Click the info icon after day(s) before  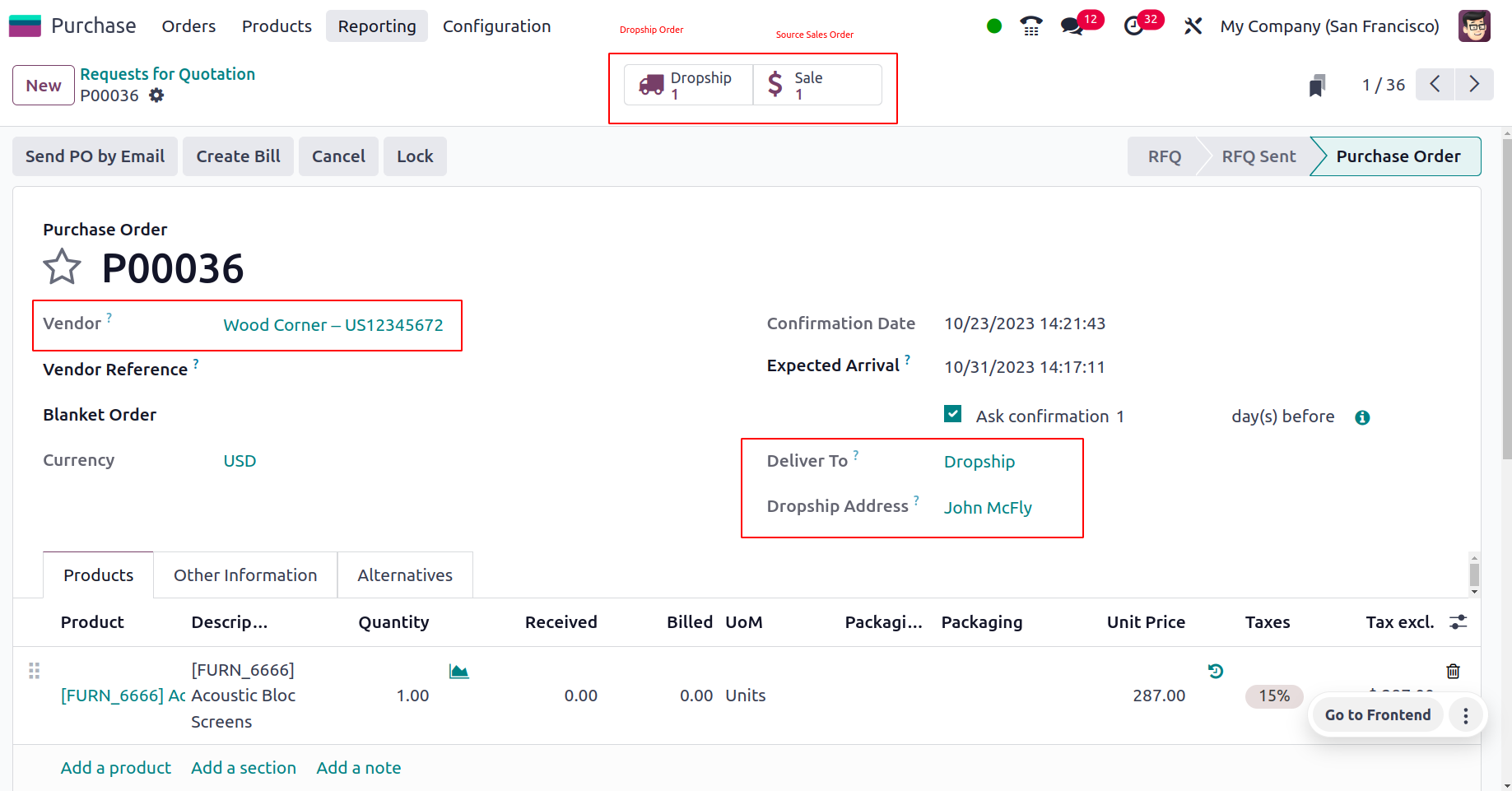1362,417
